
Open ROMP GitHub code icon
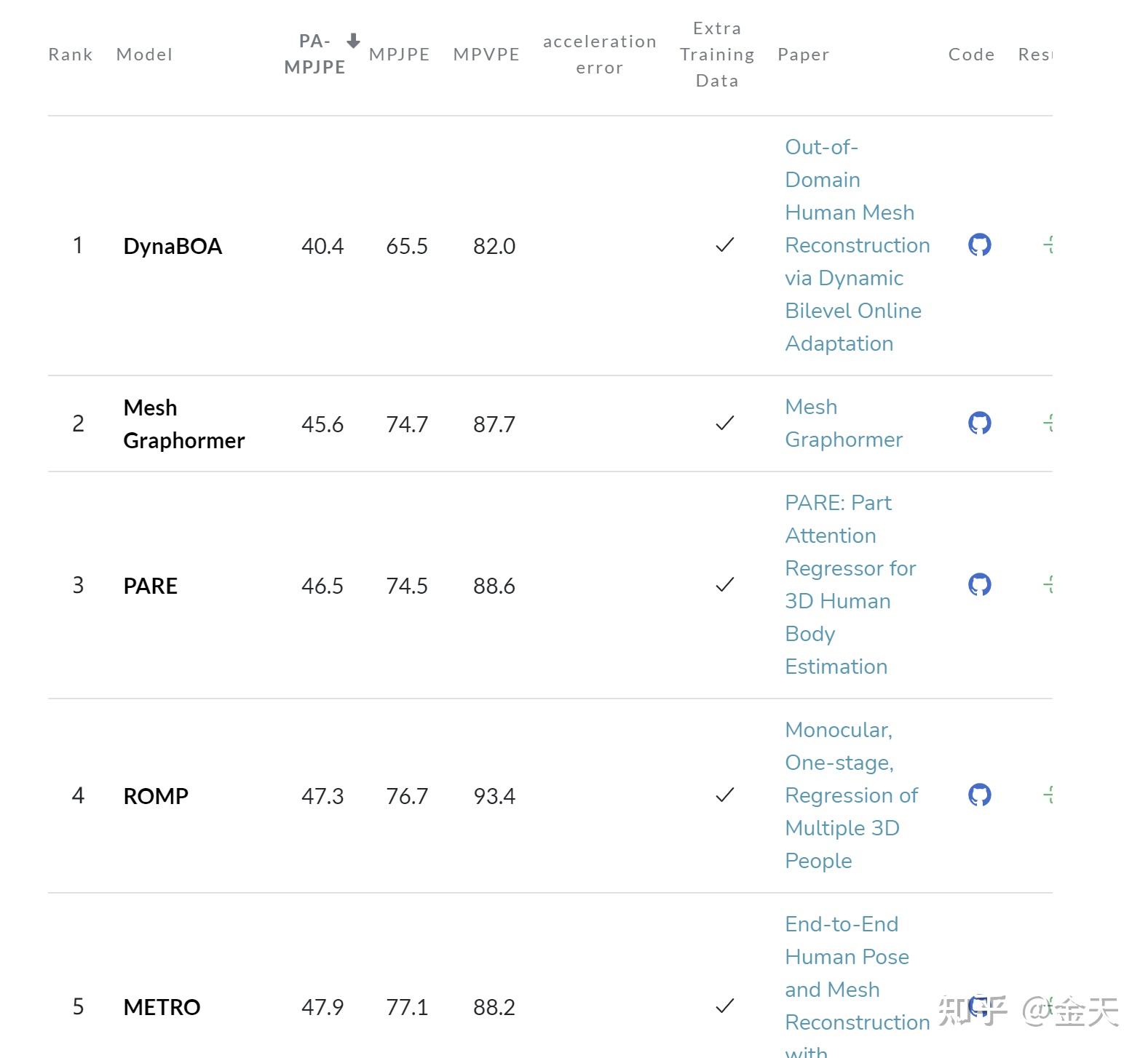(979, 795)
